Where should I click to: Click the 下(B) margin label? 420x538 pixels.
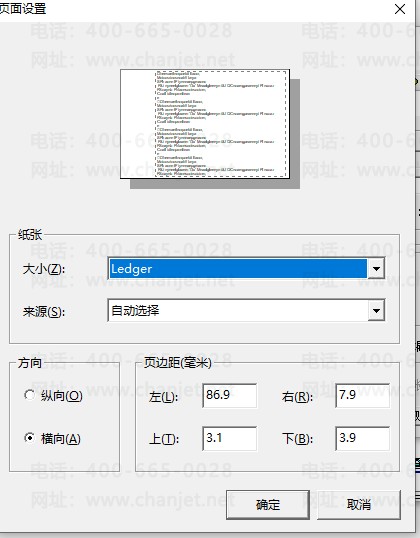pyautogui.click(x=297, y=439)
